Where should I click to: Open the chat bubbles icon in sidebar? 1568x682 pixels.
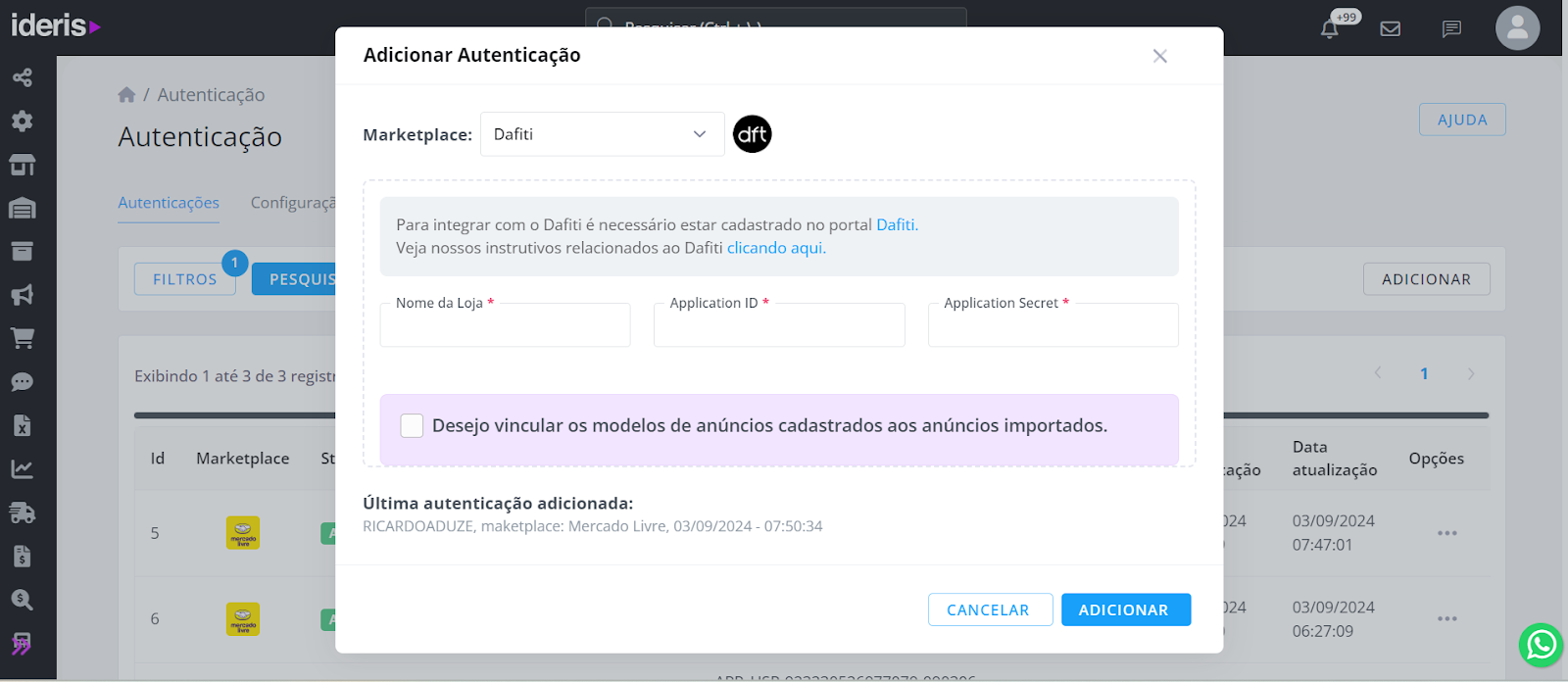[22, 382]
